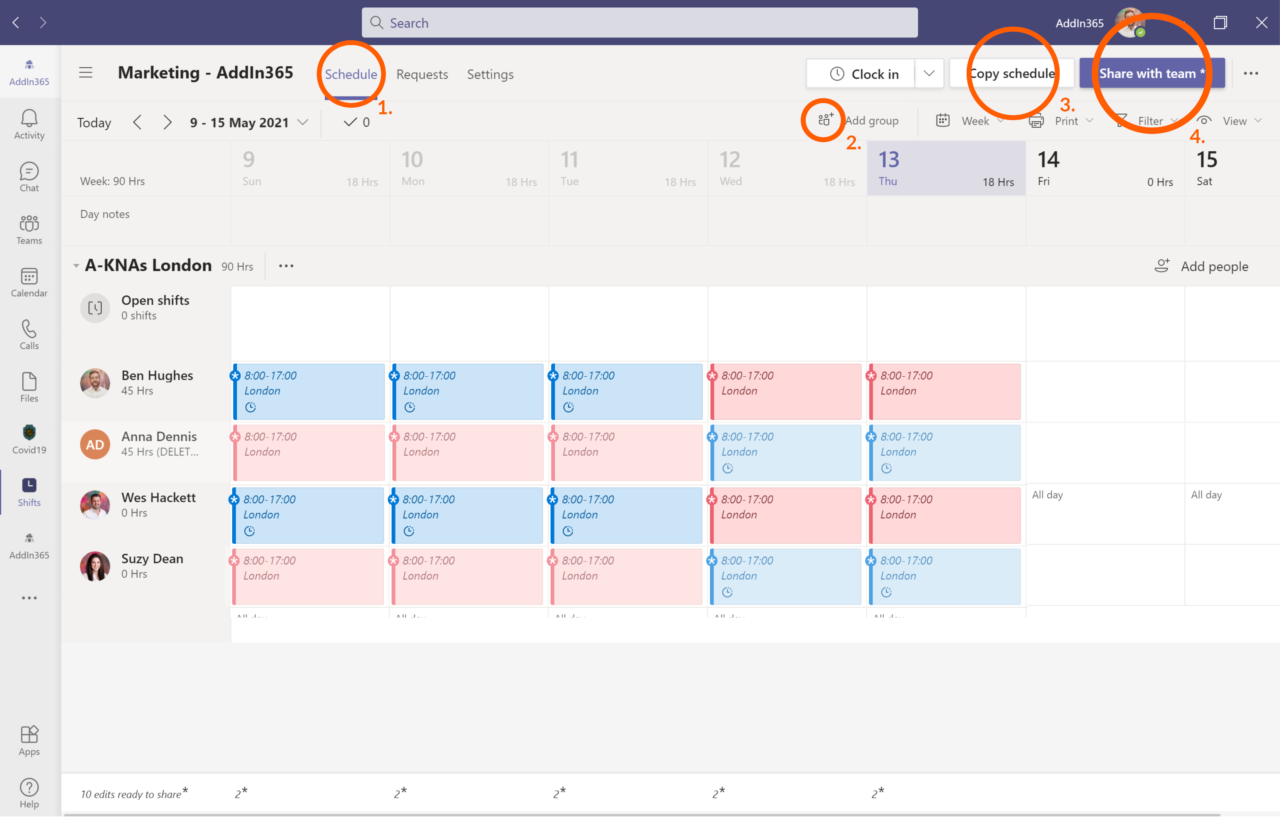The image size is (1280, 817).
Task: Switch to the Requests tab
Action: pyautogui.click(x=422, y=73)
